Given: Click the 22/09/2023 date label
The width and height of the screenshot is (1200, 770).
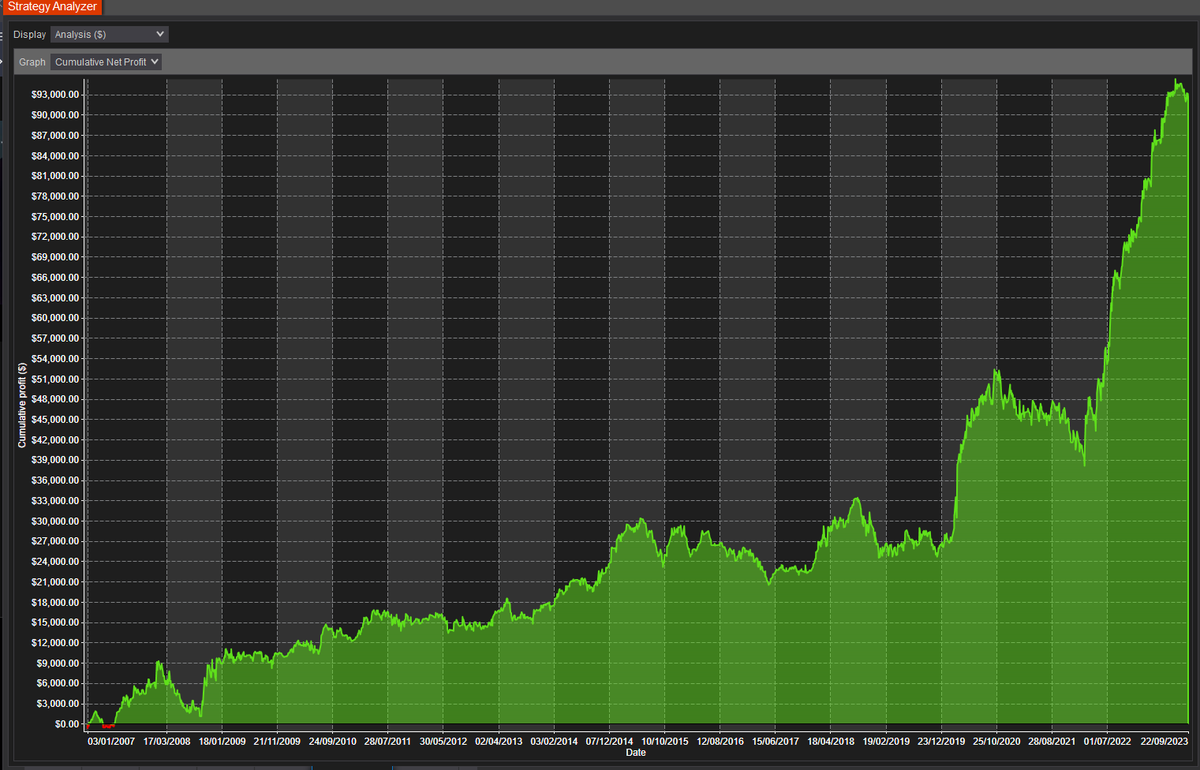Looking at the screenshot, I should click(1162, 741).
